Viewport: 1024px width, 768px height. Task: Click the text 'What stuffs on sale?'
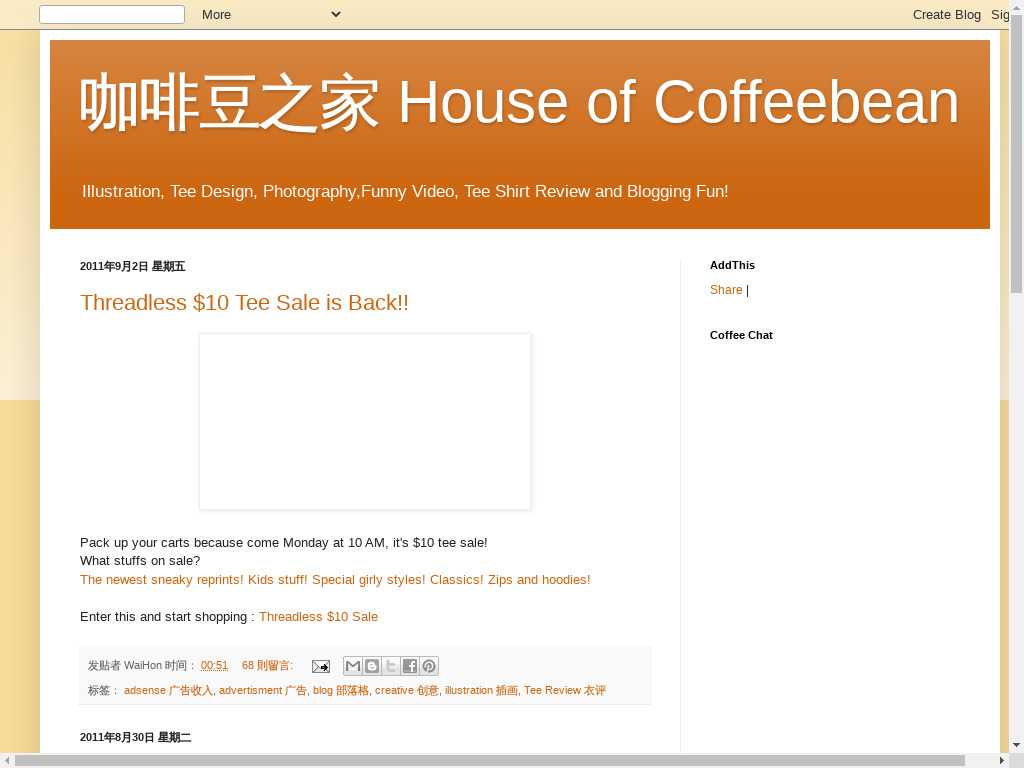click(x=140, y=561)
